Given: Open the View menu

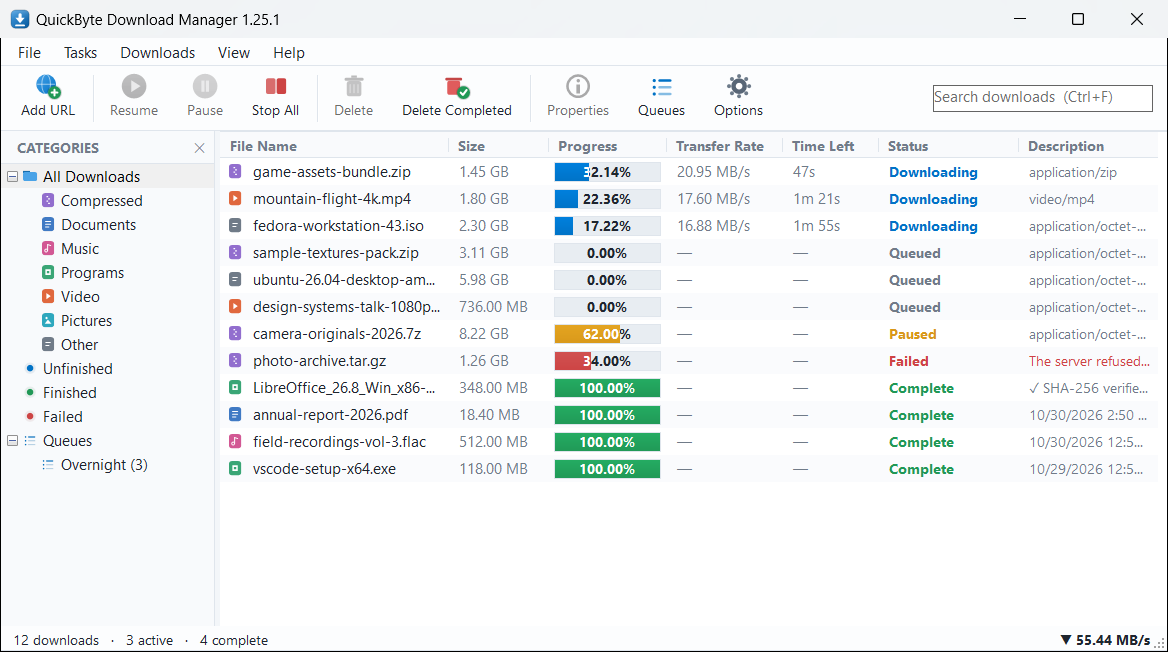Looking at the screenshot, I should click(234, 53).
